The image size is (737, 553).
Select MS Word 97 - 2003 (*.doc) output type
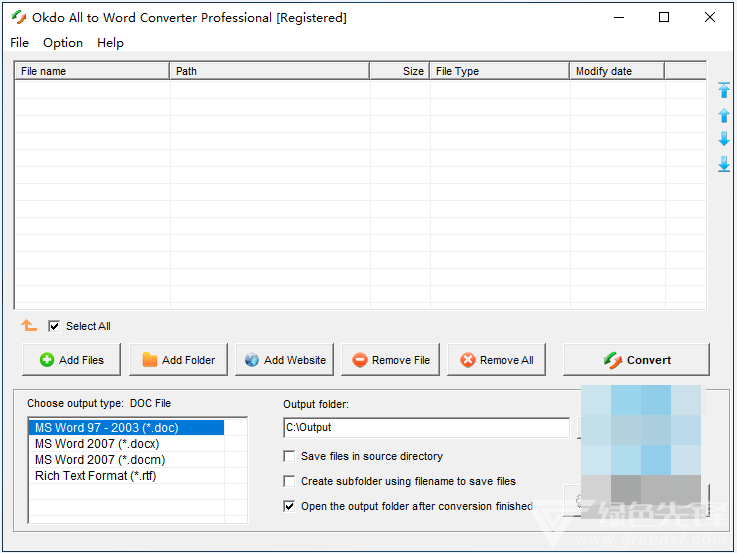(x=126, y=428)
